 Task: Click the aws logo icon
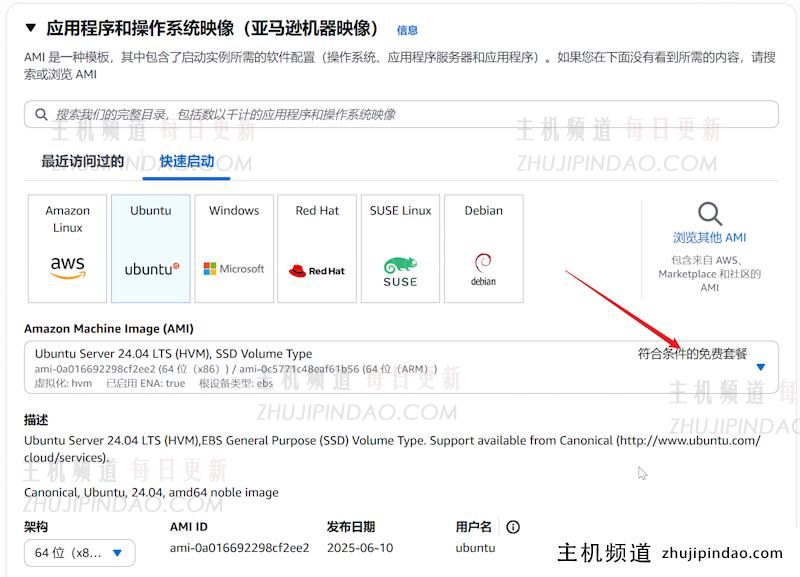click(68, 267)
